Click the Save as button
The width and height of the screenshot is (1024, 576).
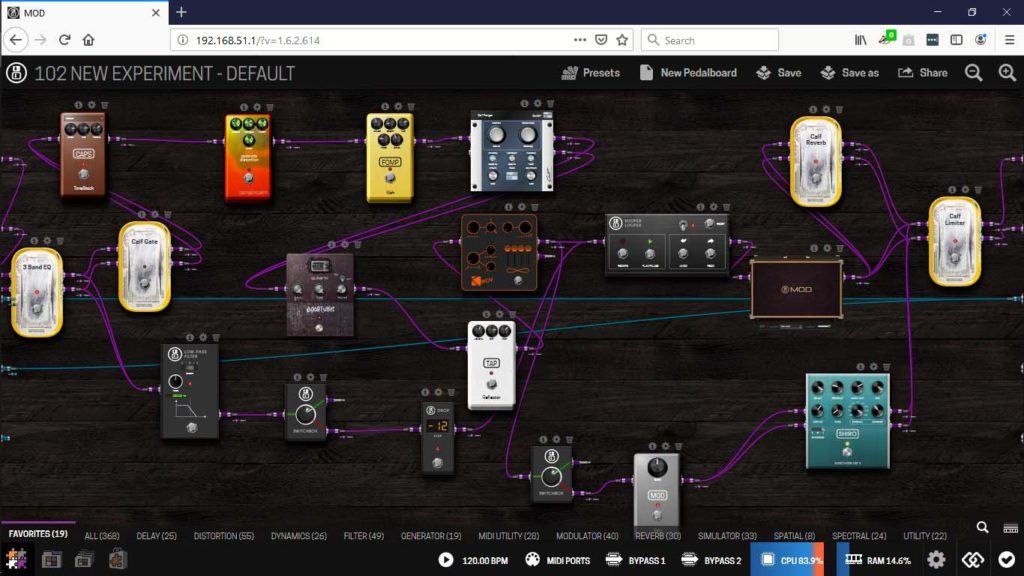850,73
